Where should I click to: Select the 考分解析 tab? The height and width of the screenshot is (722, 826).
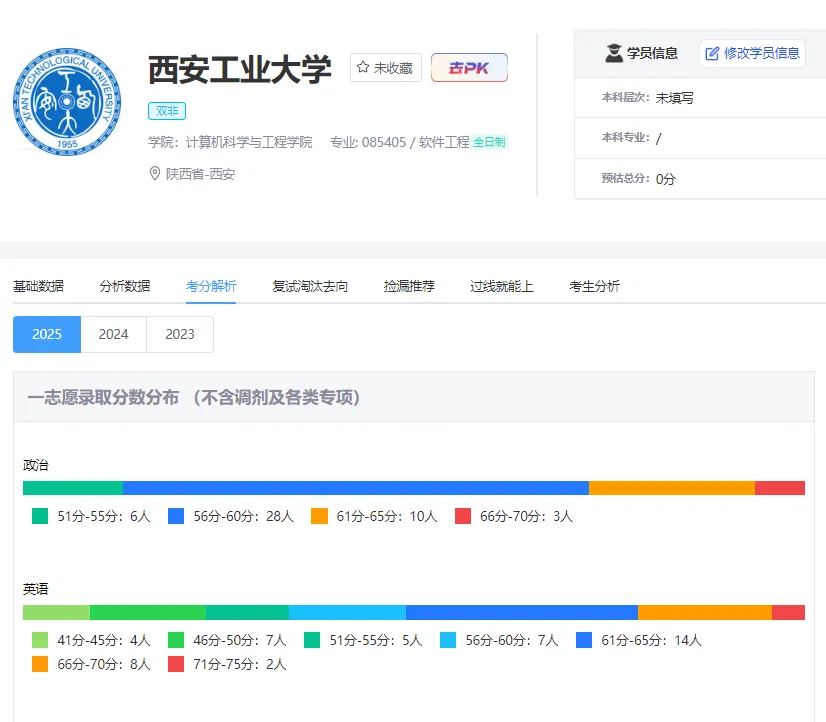click(211, 286)
